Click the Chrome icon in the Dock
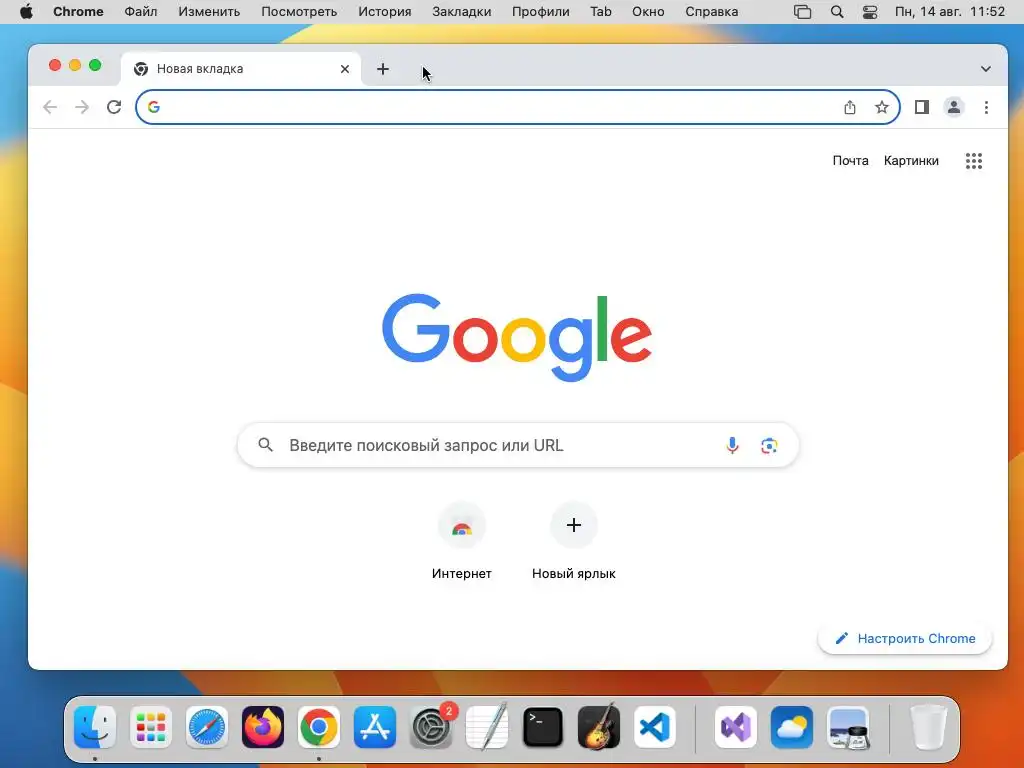Viewport: 1024px width, 768px height. tap(319, 727)
